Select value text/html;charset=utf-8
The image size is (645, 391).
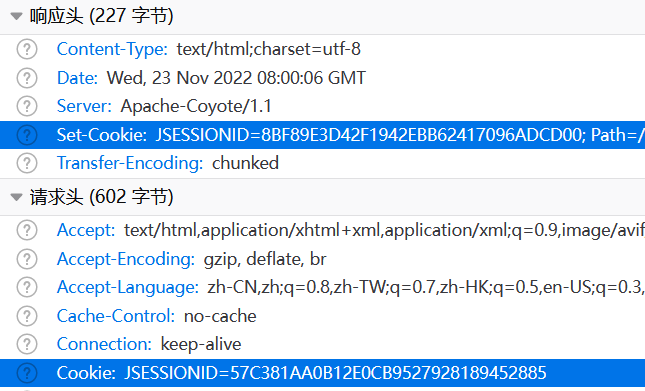point(269,49)
